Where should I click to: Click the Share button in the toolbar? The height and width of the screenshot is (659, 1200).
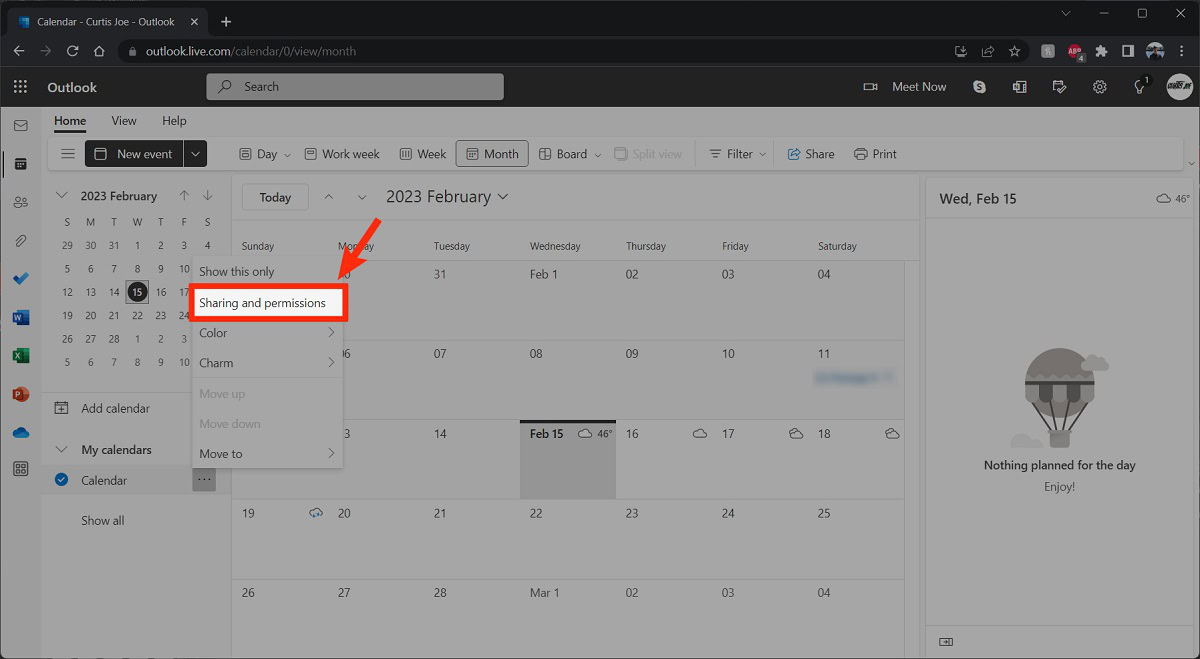(x=810, y=154)
